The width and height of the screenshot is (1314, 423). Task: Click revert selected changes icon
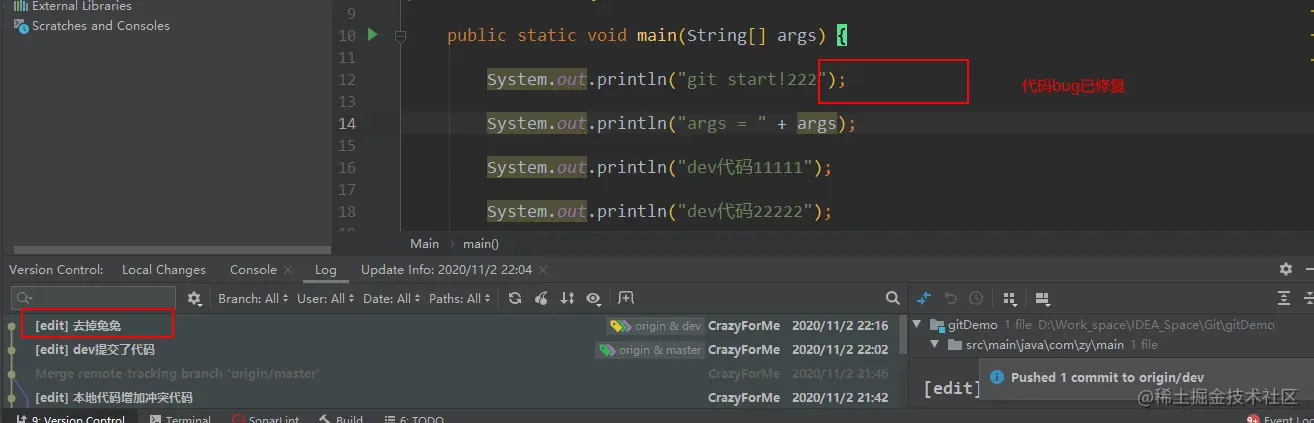click(950, 298)
